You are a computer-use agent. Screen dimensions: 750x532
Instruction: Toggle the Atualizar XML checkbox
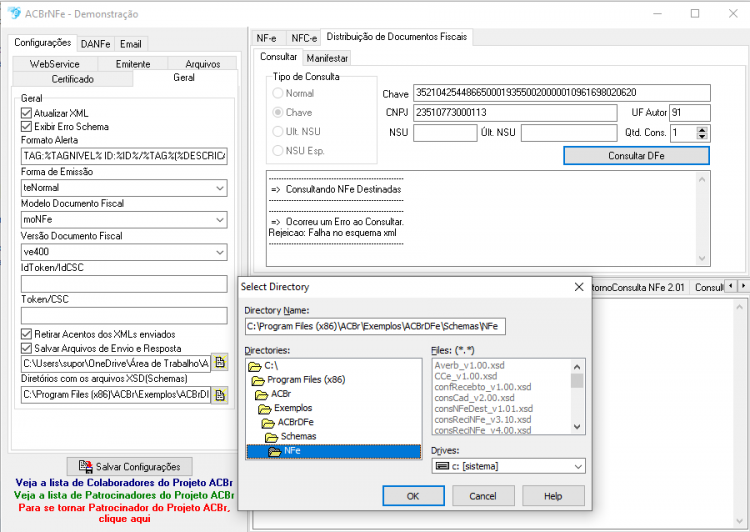tap(26, 113)
